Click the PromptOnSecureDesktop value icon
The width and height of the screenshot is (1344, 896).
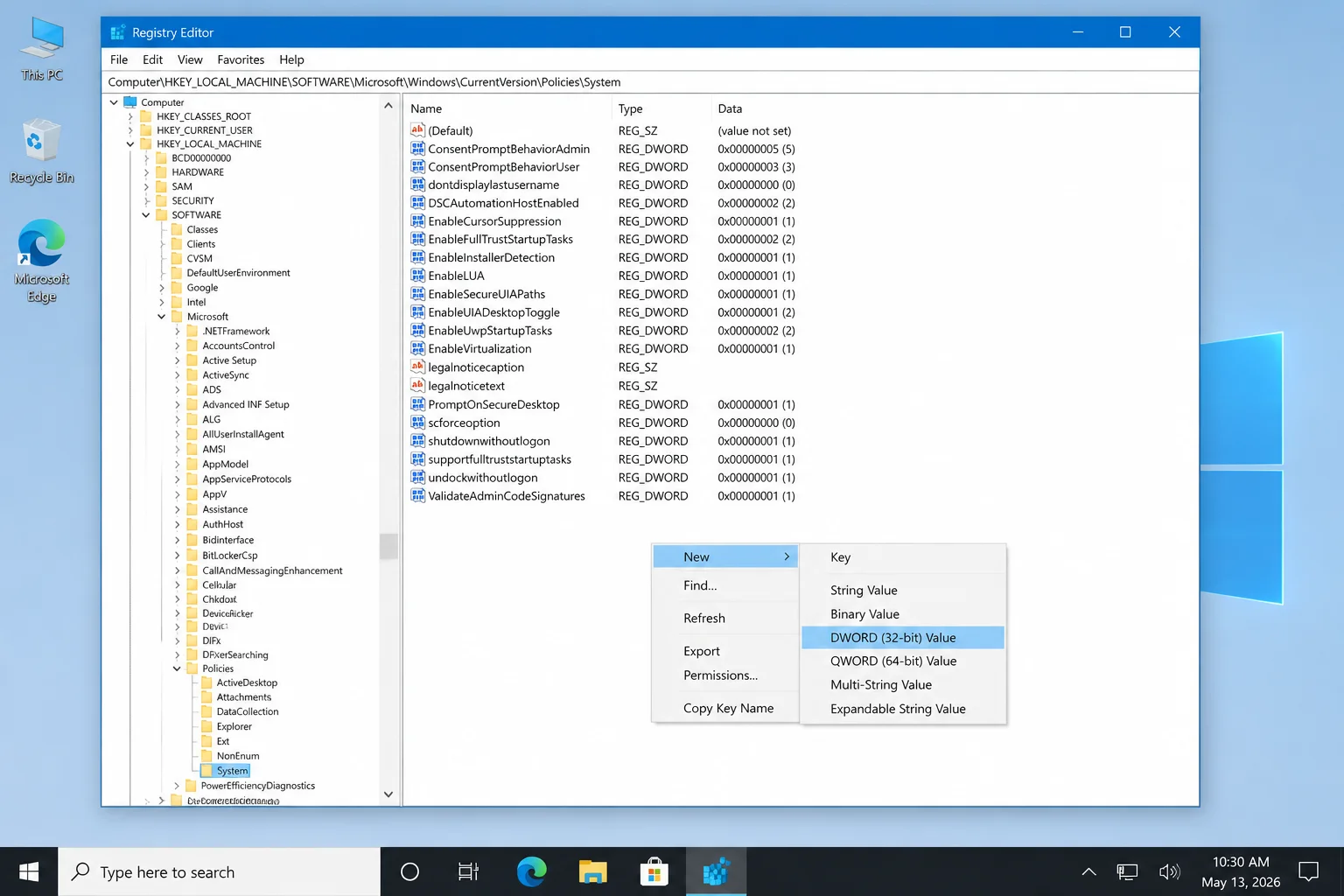click(417, 404)
